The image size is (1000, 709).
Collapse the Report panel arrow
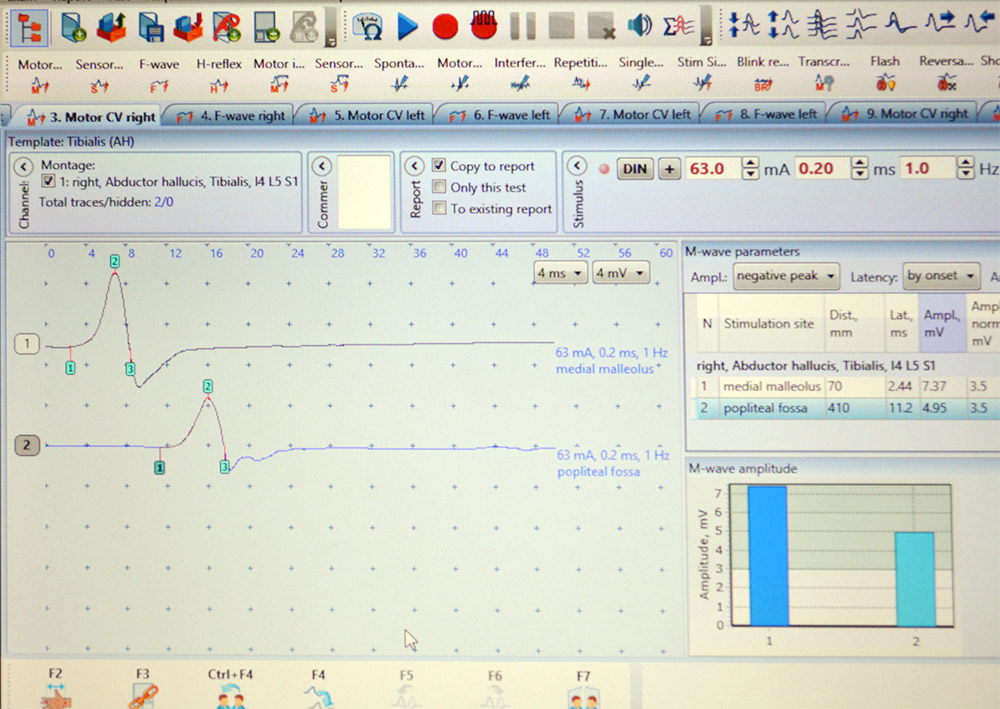(x=415, y=166)
